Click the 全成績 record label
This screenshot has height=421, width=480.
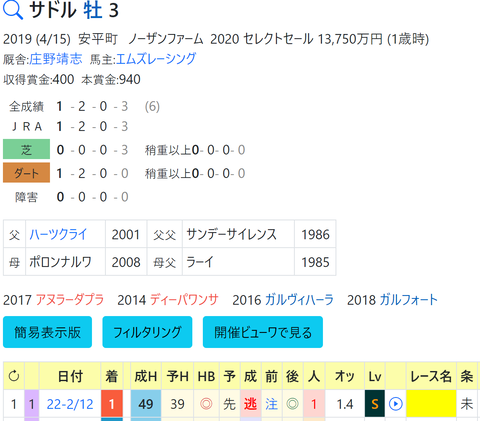pyautogui.click(x=26, y=106)
